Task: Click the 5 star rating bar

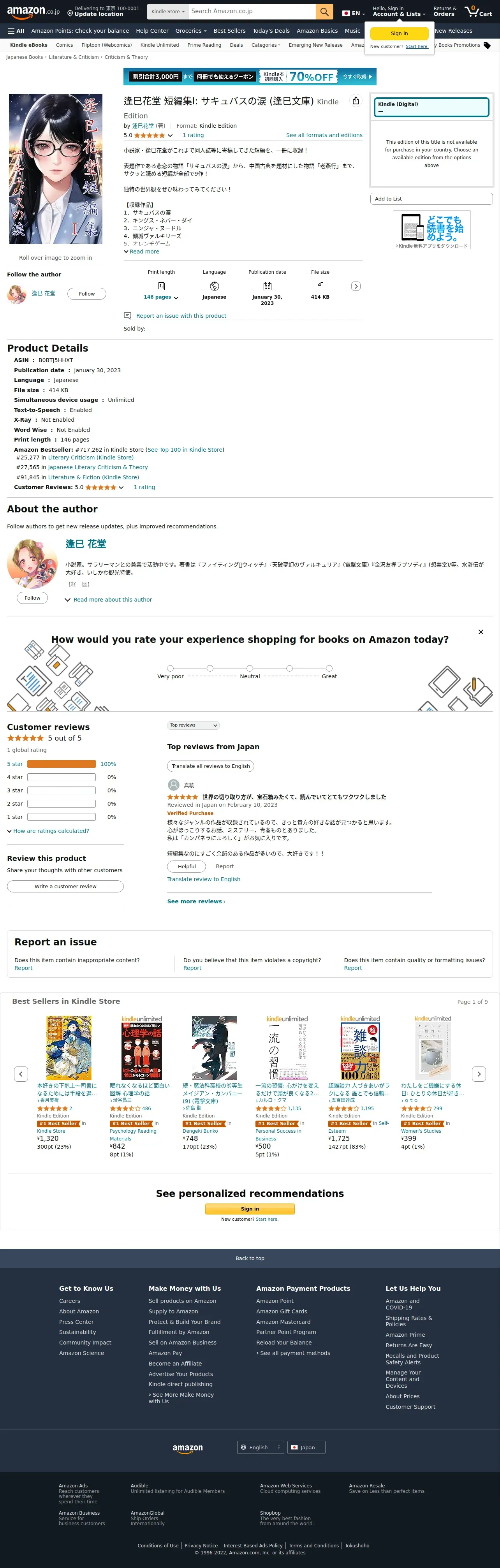Action: pos(62,764)
